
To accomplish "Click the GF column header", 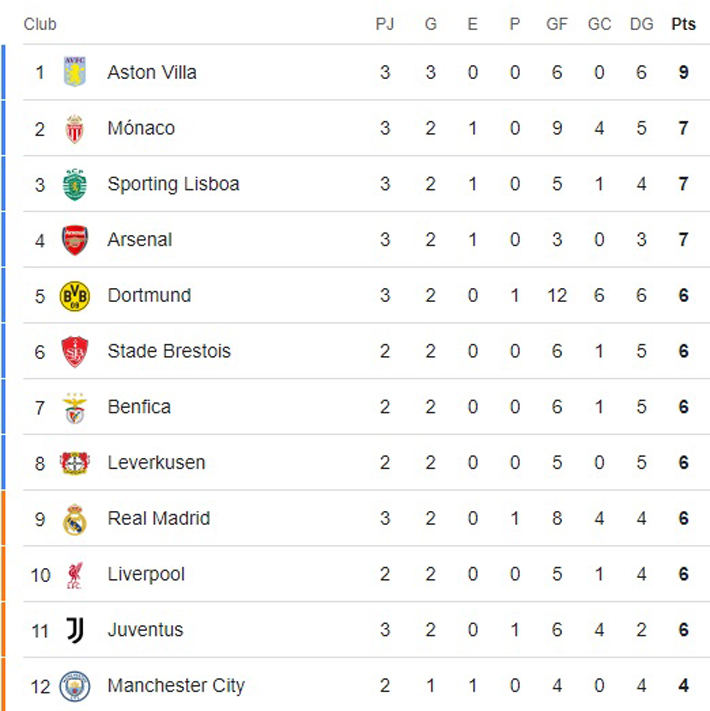I will tap(557, 24).
